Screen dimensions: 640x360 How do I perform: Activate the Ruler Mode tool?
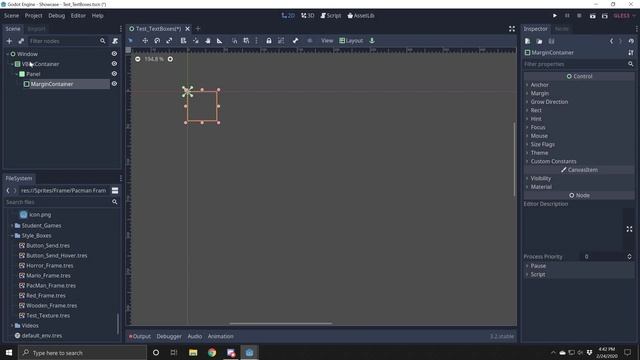tap(220, 40)
